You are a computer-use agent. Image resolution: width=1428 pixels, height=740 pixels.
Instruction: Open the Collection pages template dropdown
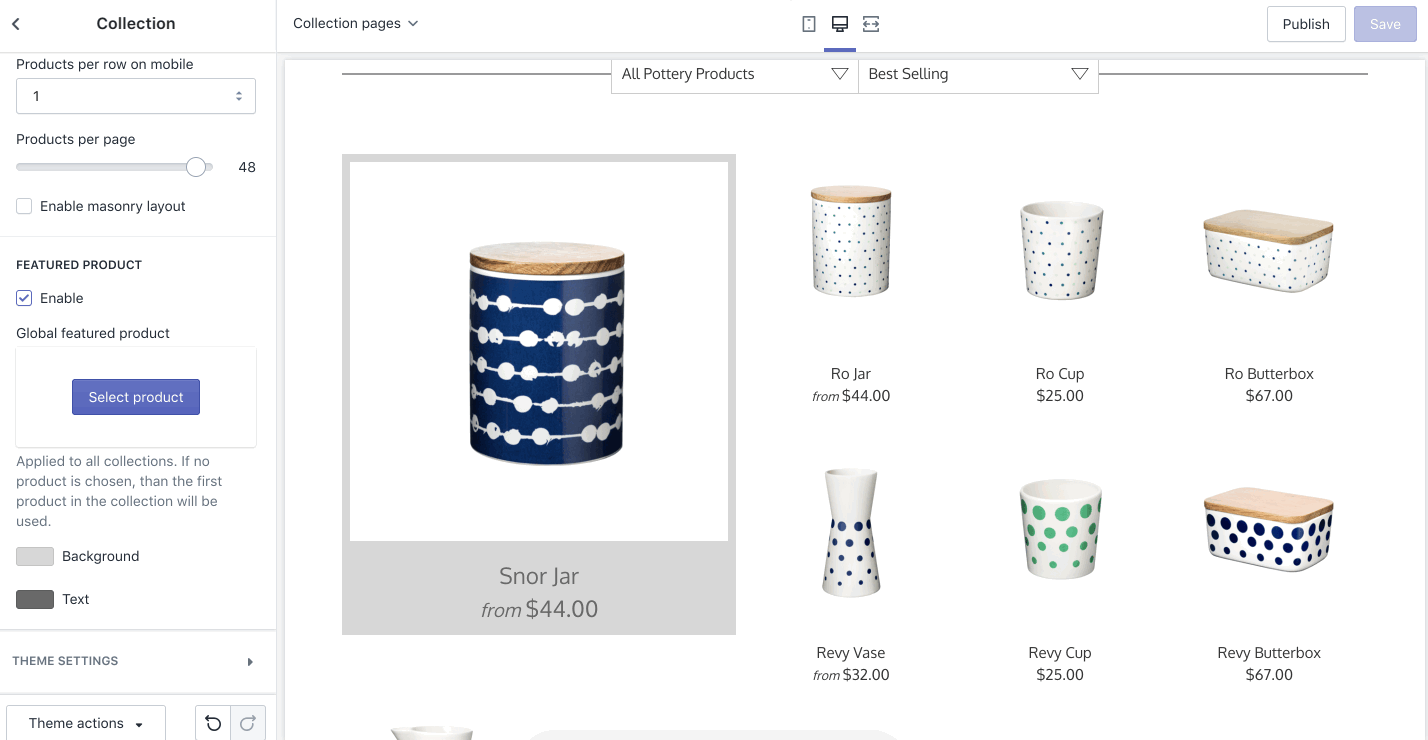point(355,23)
